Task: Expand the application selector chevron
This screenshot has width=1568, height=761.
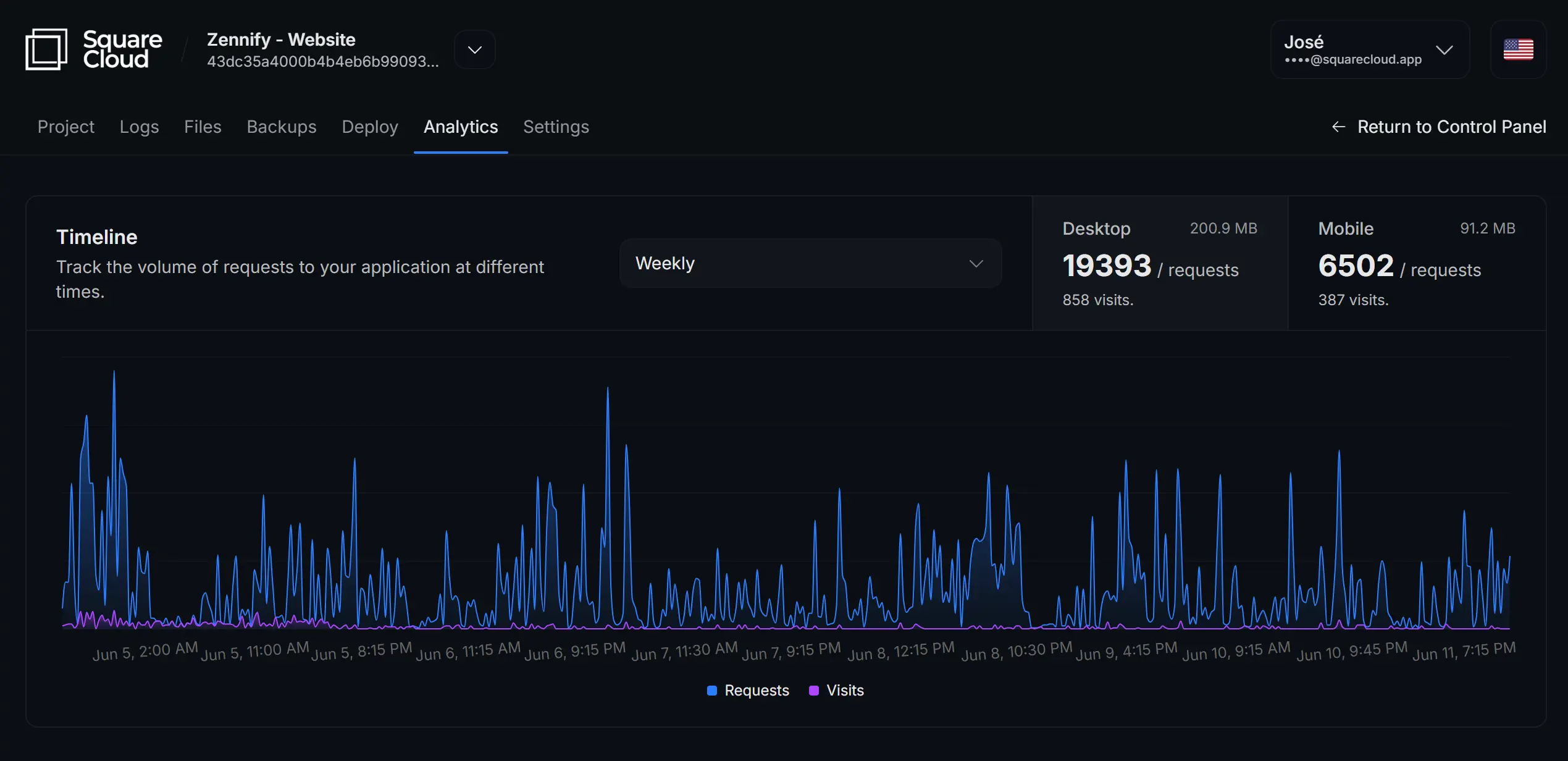Action: point(474,49)
